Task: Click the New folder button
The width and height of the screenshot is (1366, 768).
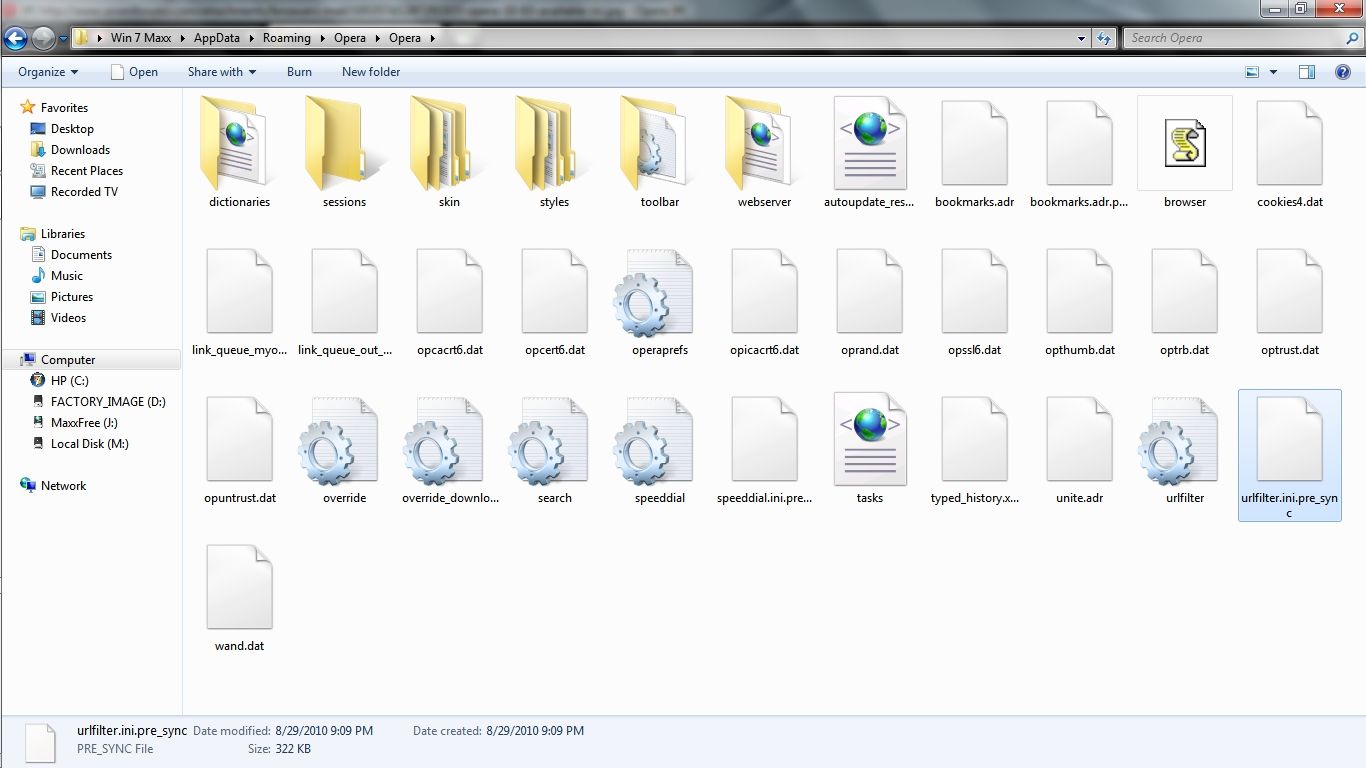Action: 371,72
